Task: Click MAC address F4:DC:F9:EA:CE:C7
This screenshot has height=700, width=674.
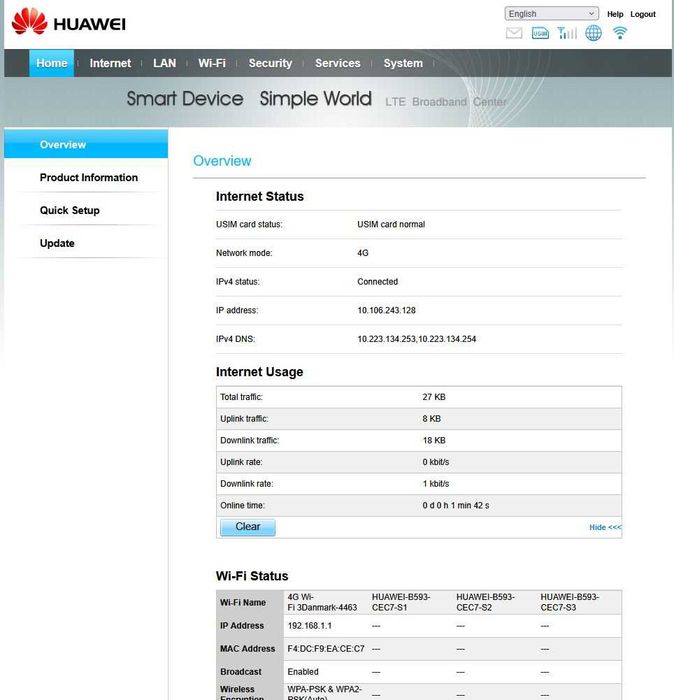Action: pyautogui.click(x=326, y=649)
